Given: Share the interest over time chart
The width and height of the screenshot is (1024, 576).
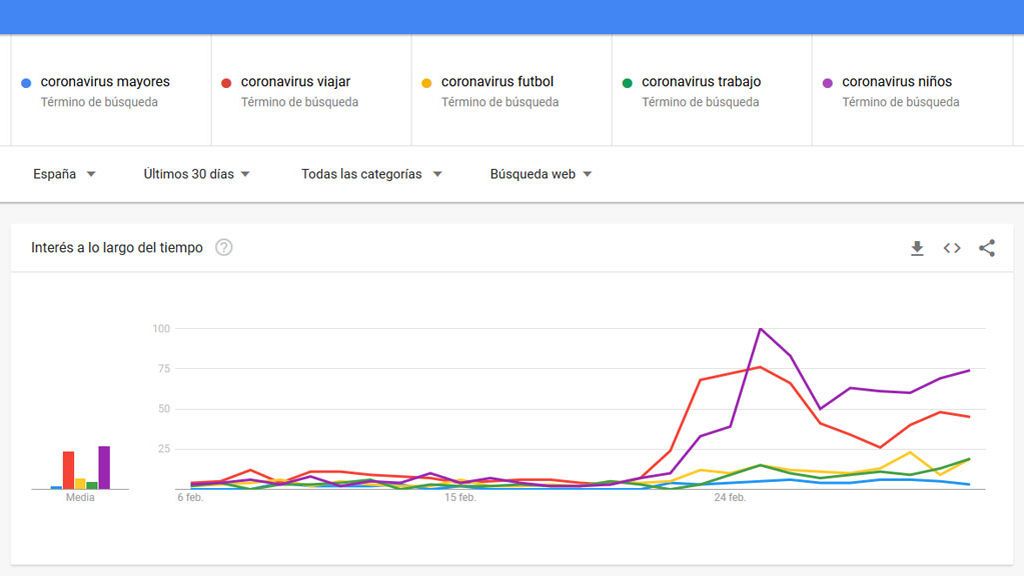Looking at the screenshot, I should 987,248.
